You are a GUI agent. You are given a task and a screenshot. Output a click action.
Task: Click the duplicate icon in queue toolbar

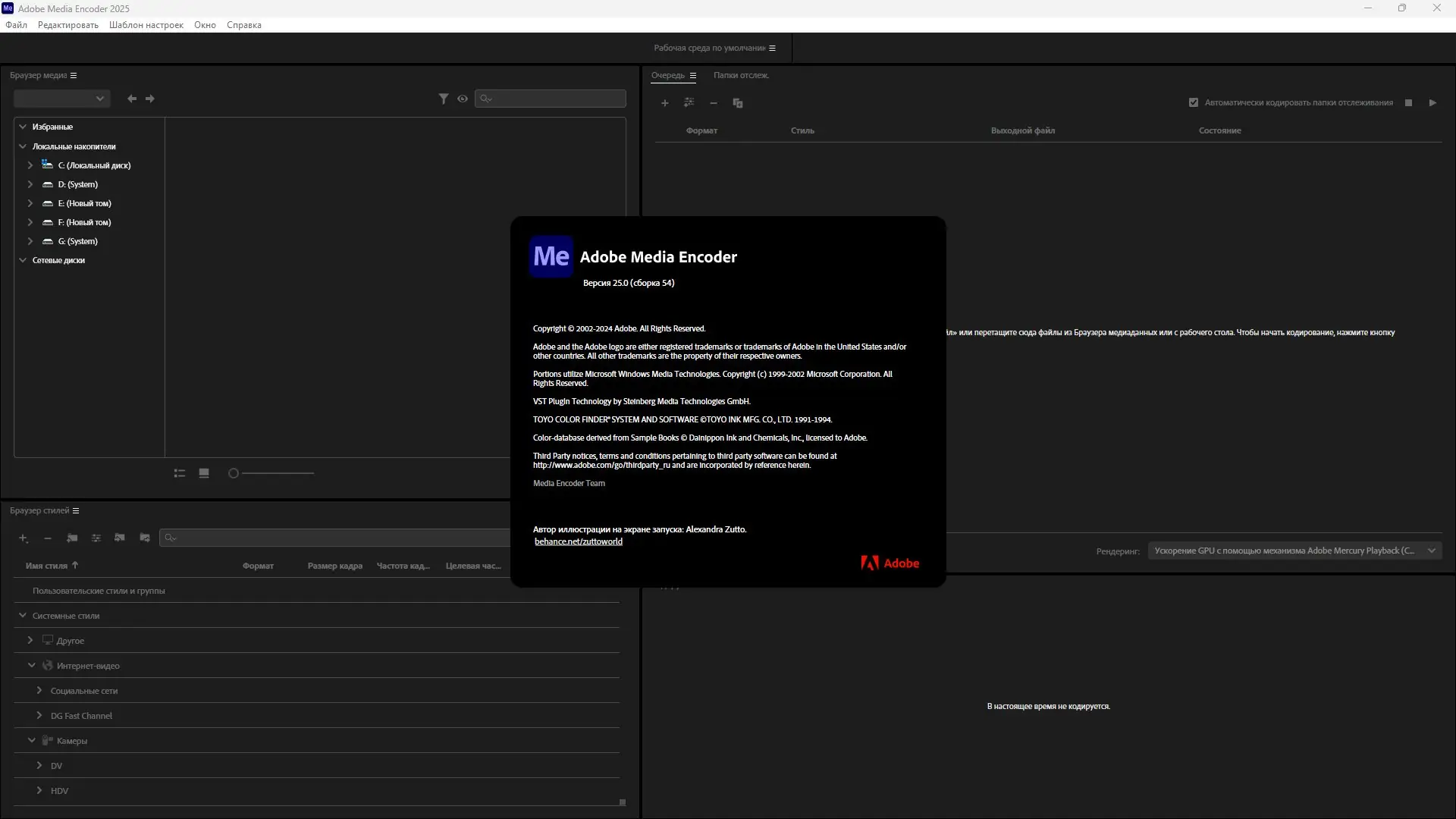click(737, 103)
